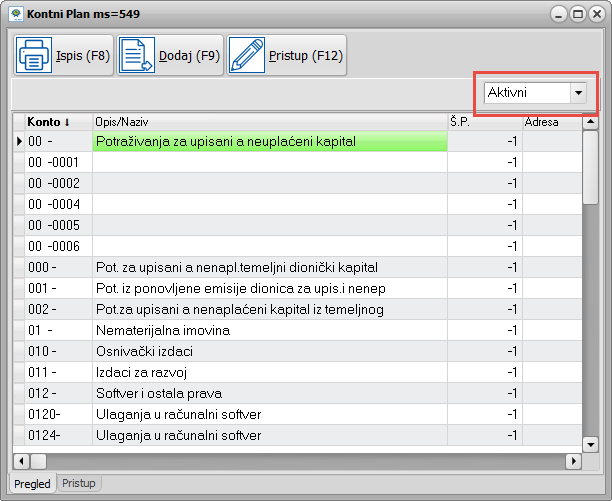
Task: Select the Izdaci za razvoj row
Action: pos(268,372)
